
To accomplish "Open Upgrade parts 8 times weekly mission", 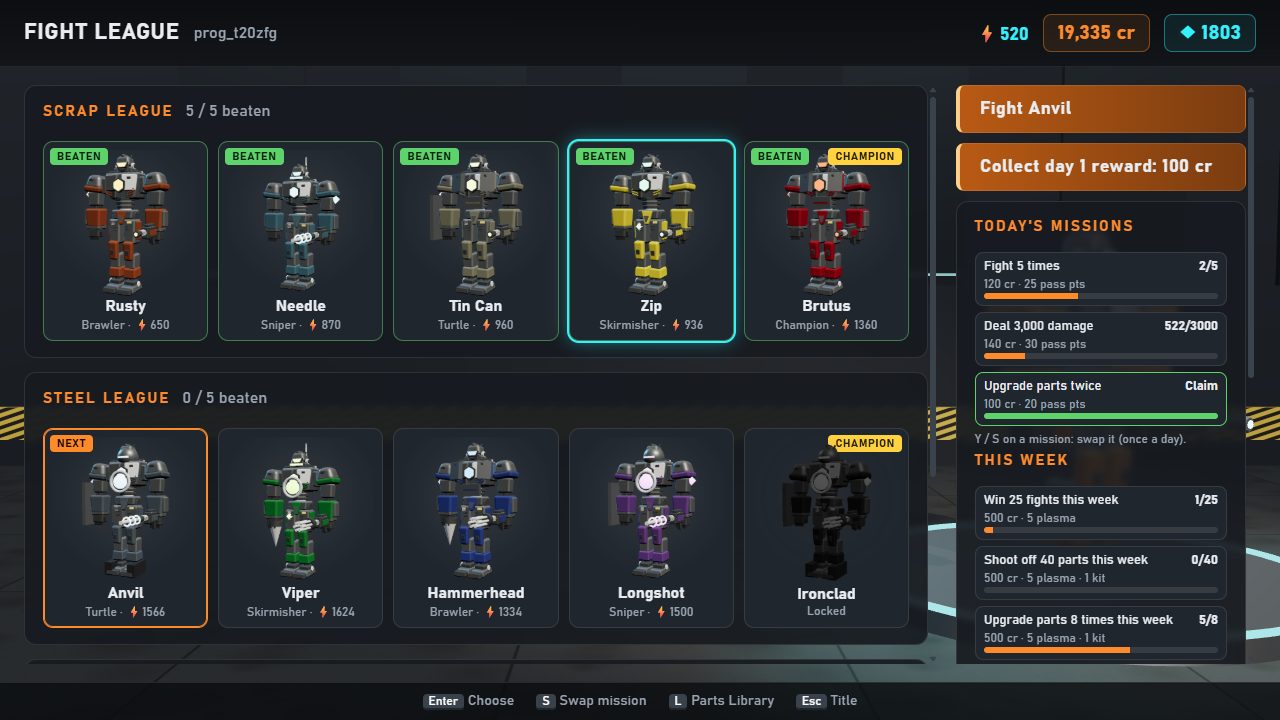I will [1100, 632].
